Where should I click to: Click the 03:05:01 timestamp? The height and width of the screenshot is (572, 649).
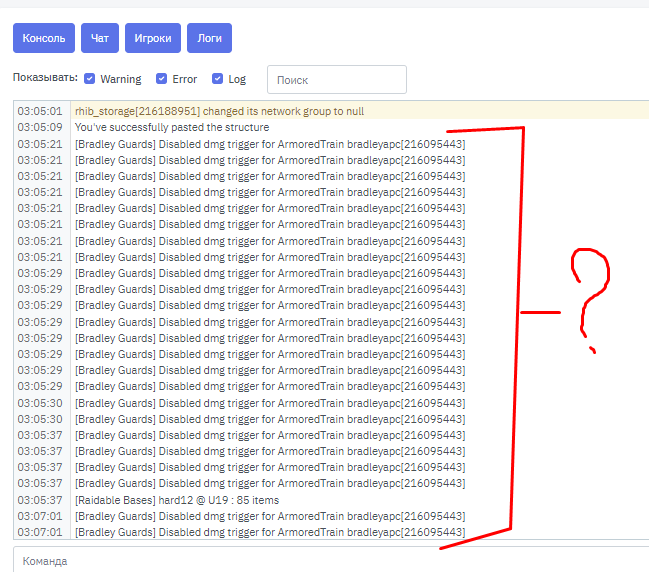[x=40, y=111]
